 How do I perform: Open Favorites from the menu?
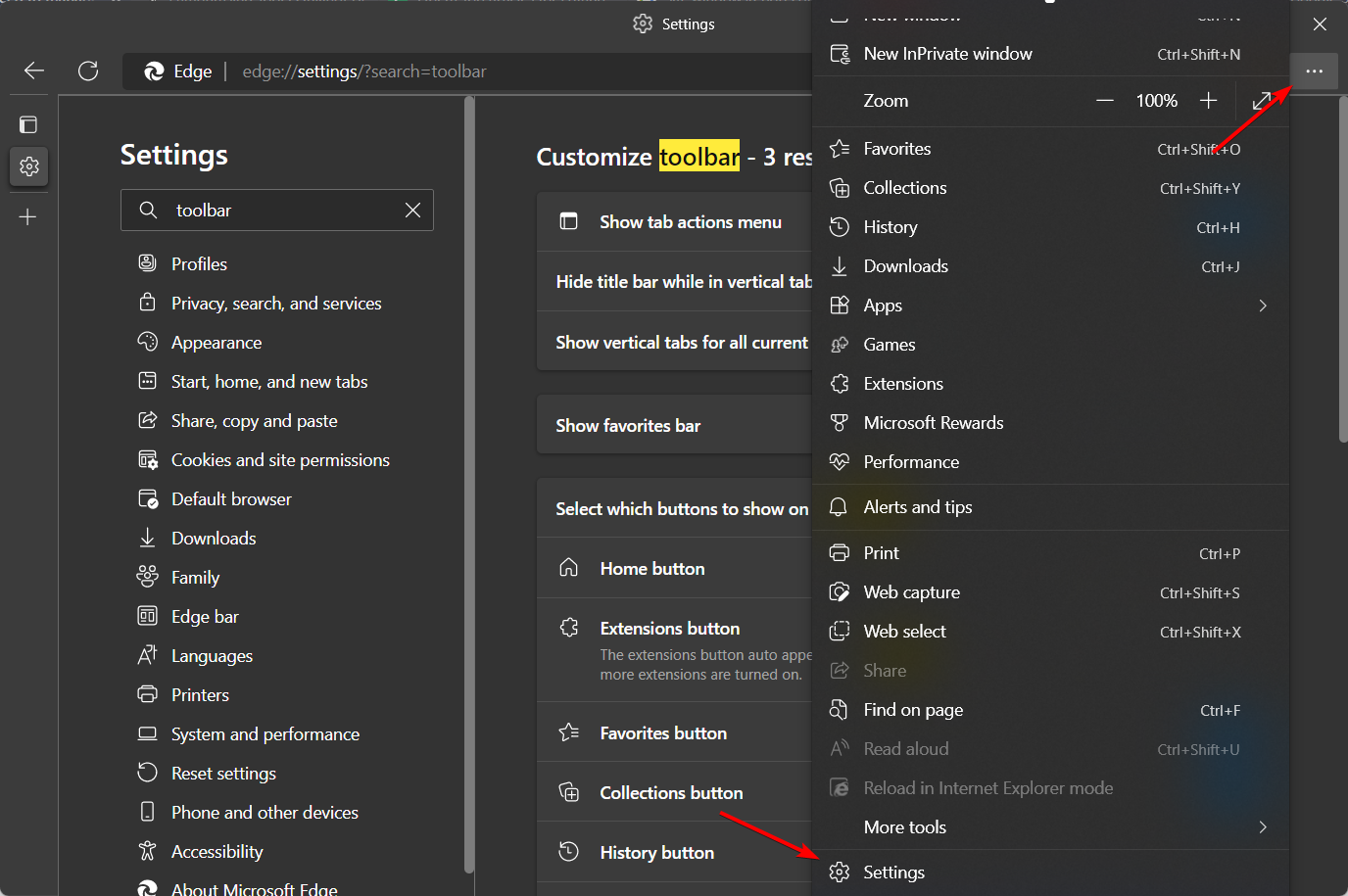[x=1050, y=149]
